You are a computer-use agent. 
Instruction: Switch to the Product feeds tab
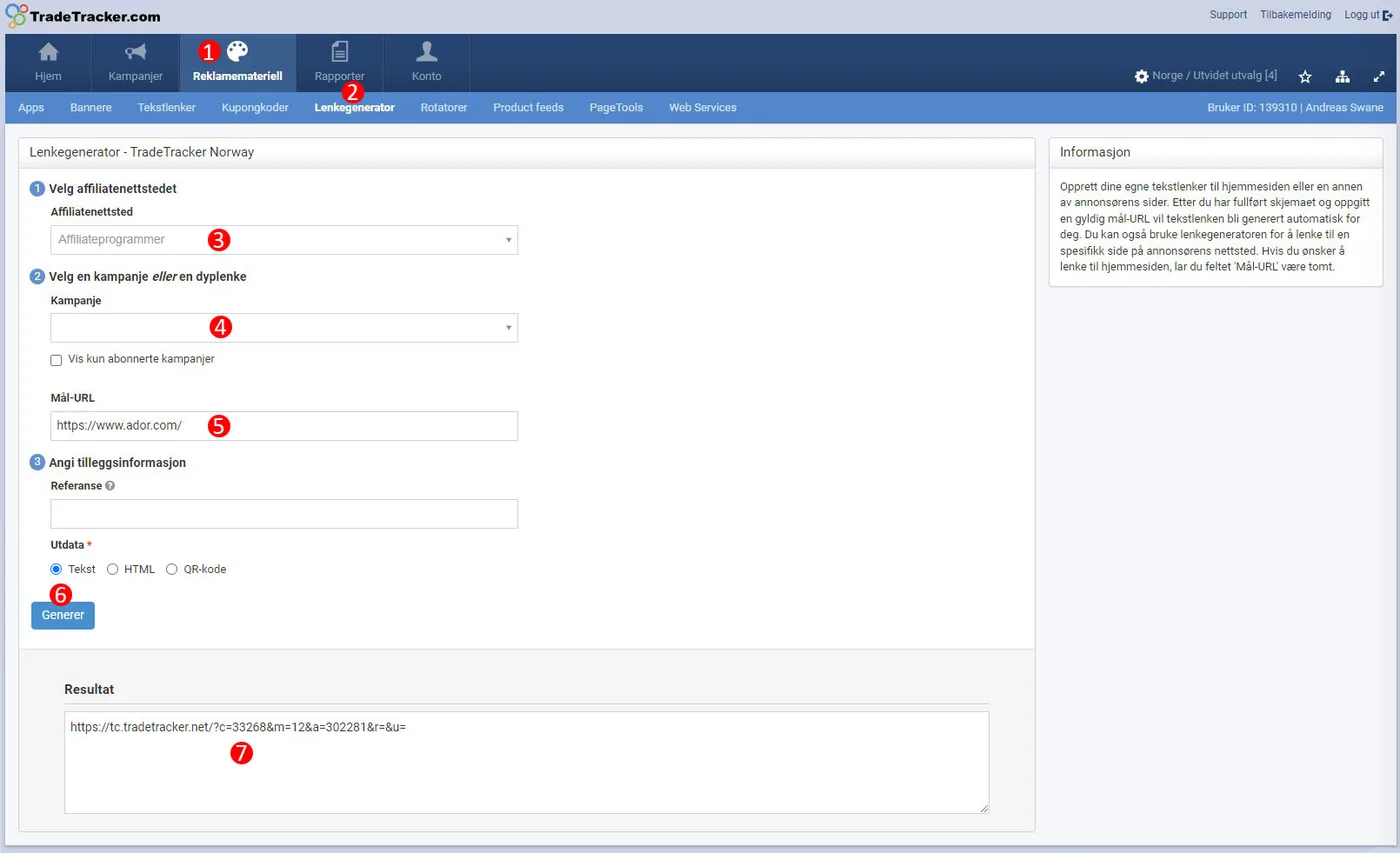[x=528, y=108]
